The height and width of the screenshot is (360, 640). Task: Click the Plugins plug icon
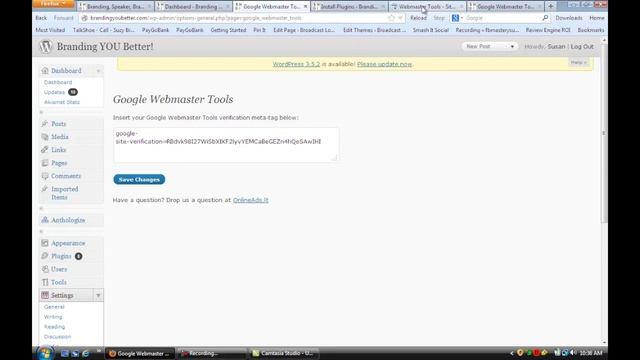tap(45, 256)
